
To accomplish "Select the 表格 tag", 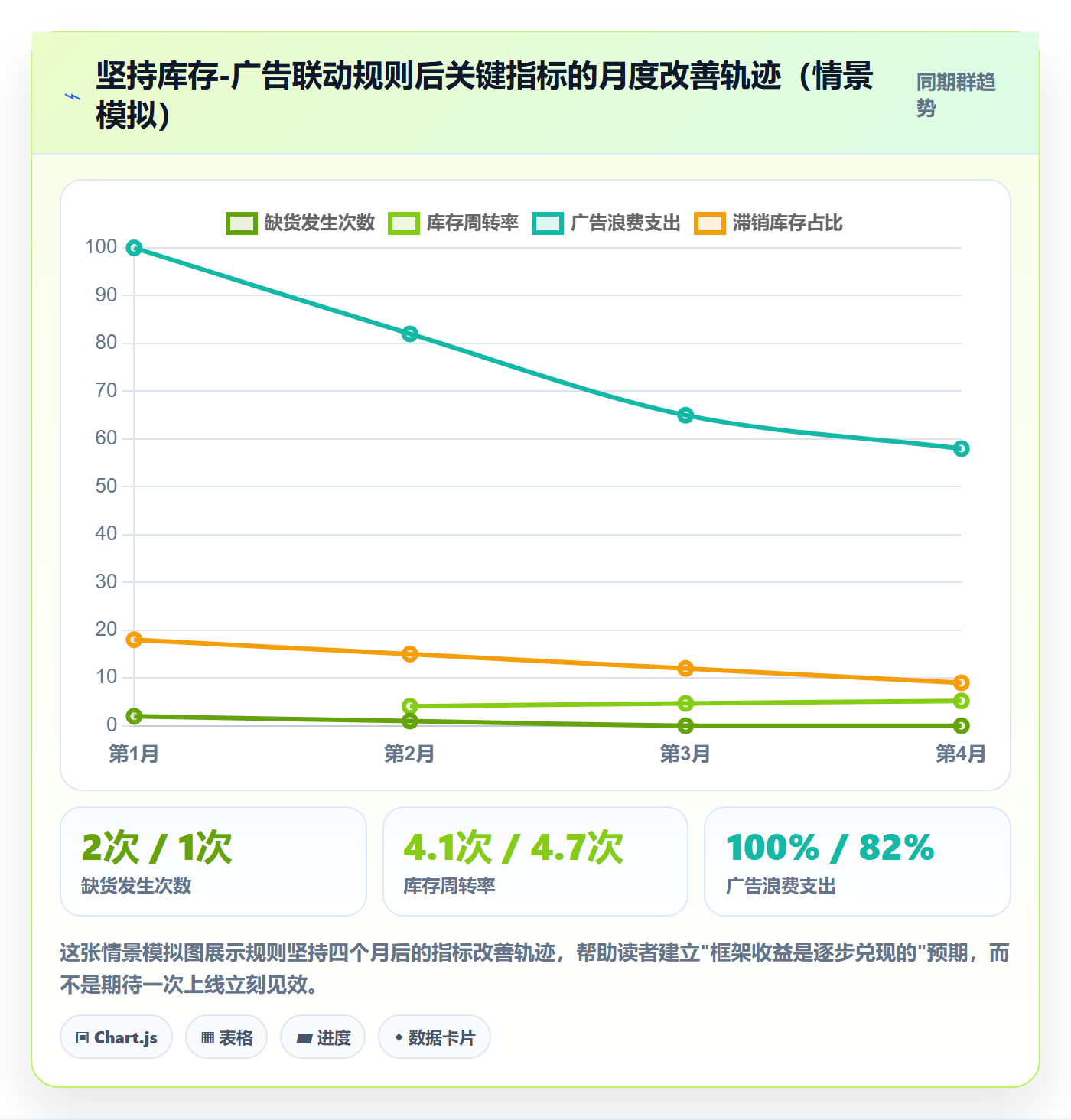I will 226,1037.
